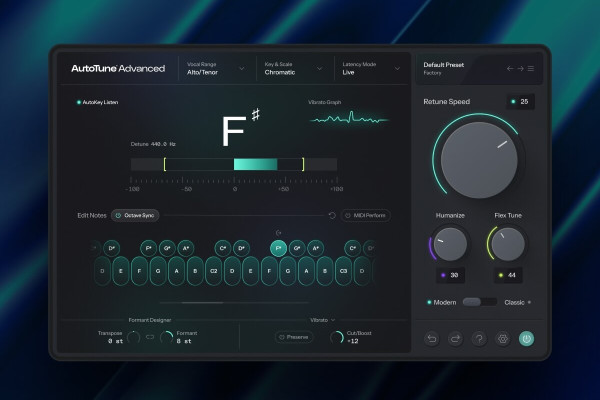Toggle the plugin power bypass button
Screen dimensions: 600x400
click(527, 339)
